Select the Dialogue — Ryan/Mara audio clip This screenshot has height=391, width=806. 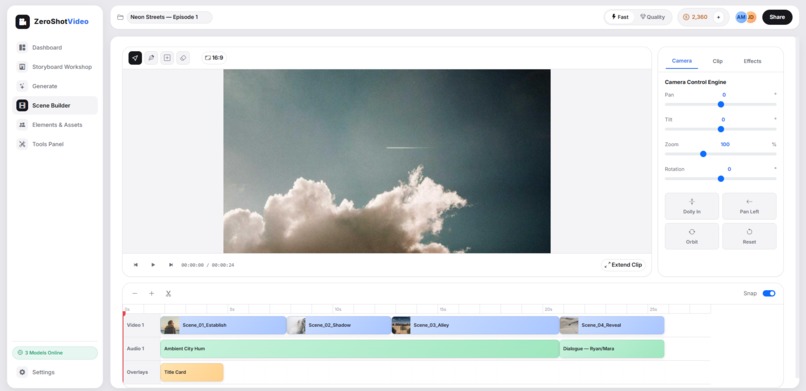612,349
